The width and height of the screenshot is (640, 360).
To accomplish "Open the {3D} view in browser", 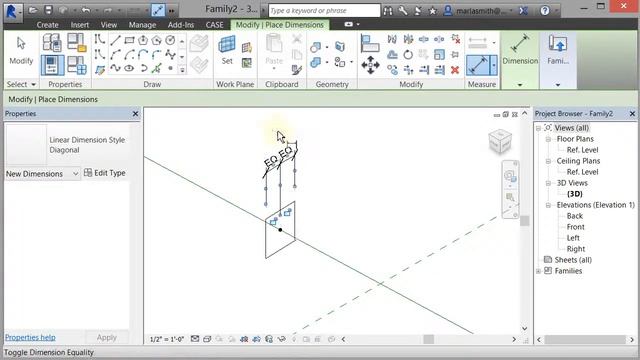I will click(x=574, y=194).
